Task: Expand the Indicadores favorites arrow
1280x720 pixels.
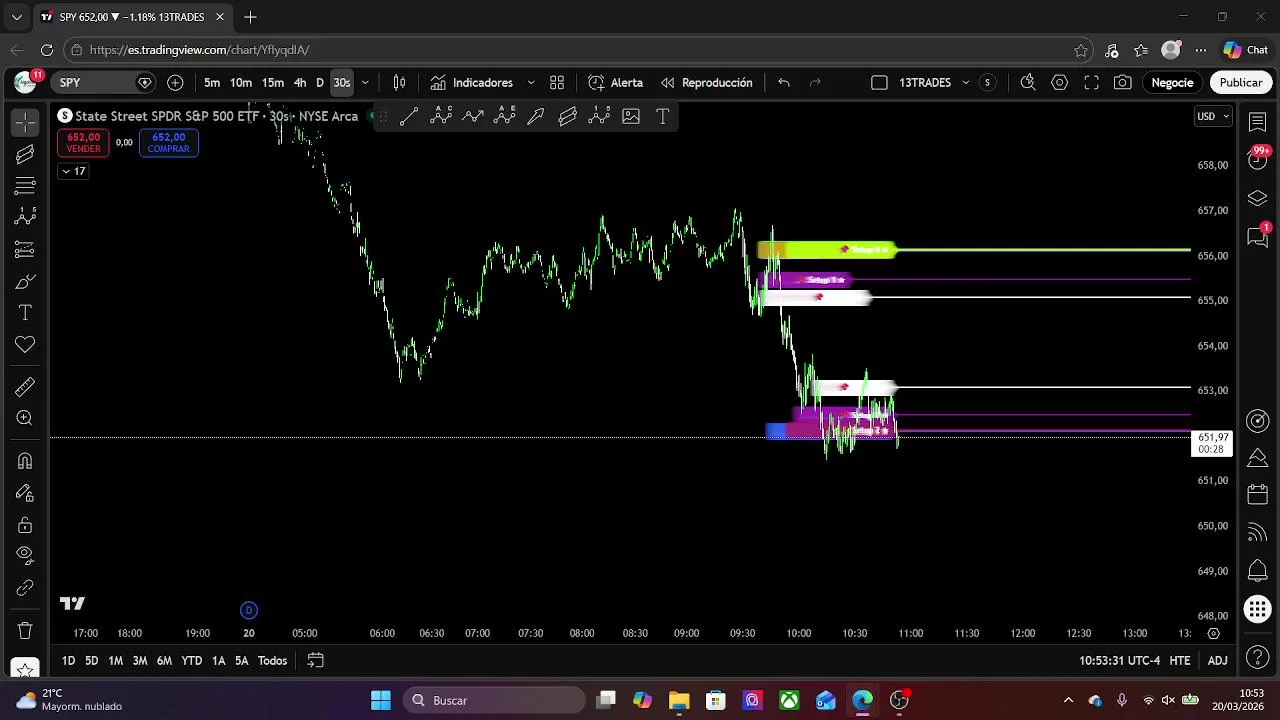Action: pos(531,83)
